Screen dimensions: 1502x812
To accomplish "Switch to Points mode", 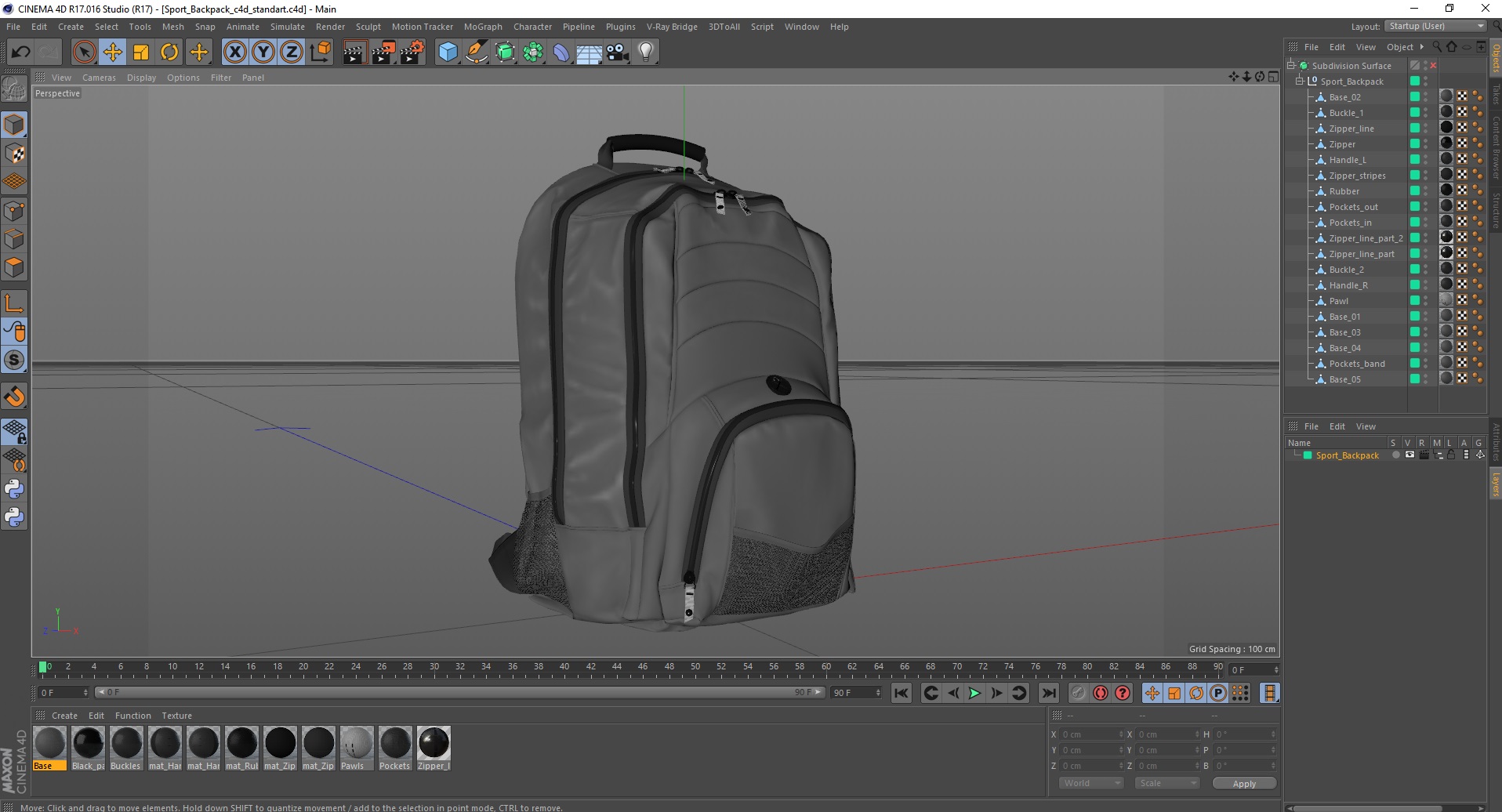I will click(x=14, y=211).
